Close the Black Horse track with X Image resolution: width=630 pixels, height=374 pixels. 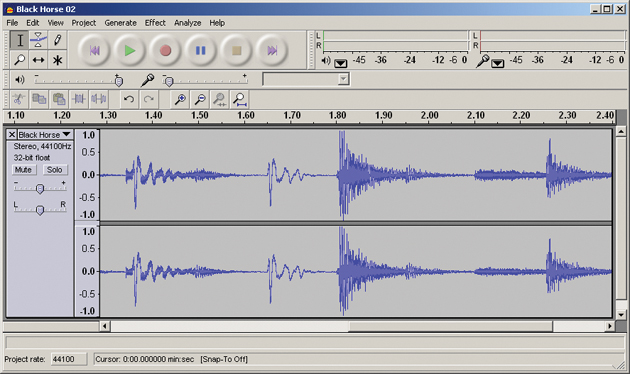tap(12, 135)
